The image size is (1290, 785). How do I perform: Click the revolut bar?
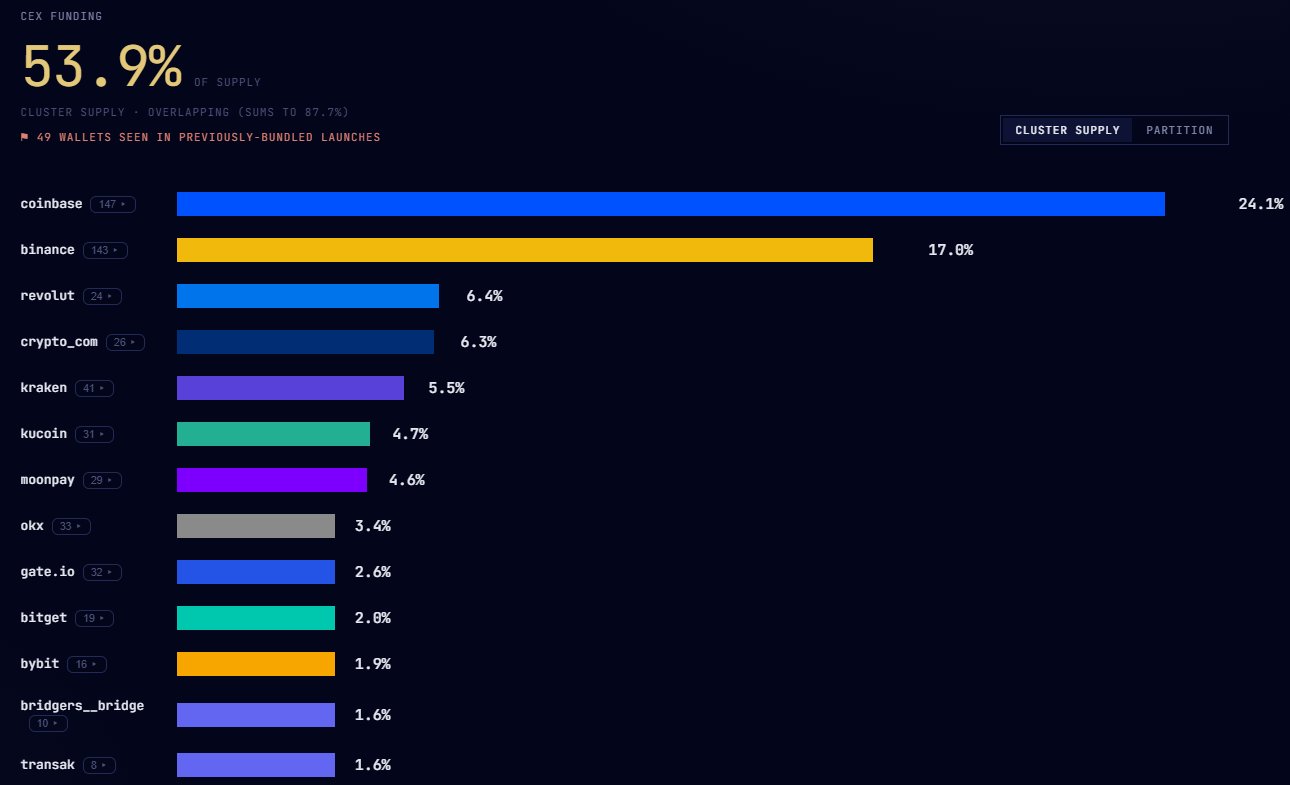pyautogui.click(x=308, y=296)
